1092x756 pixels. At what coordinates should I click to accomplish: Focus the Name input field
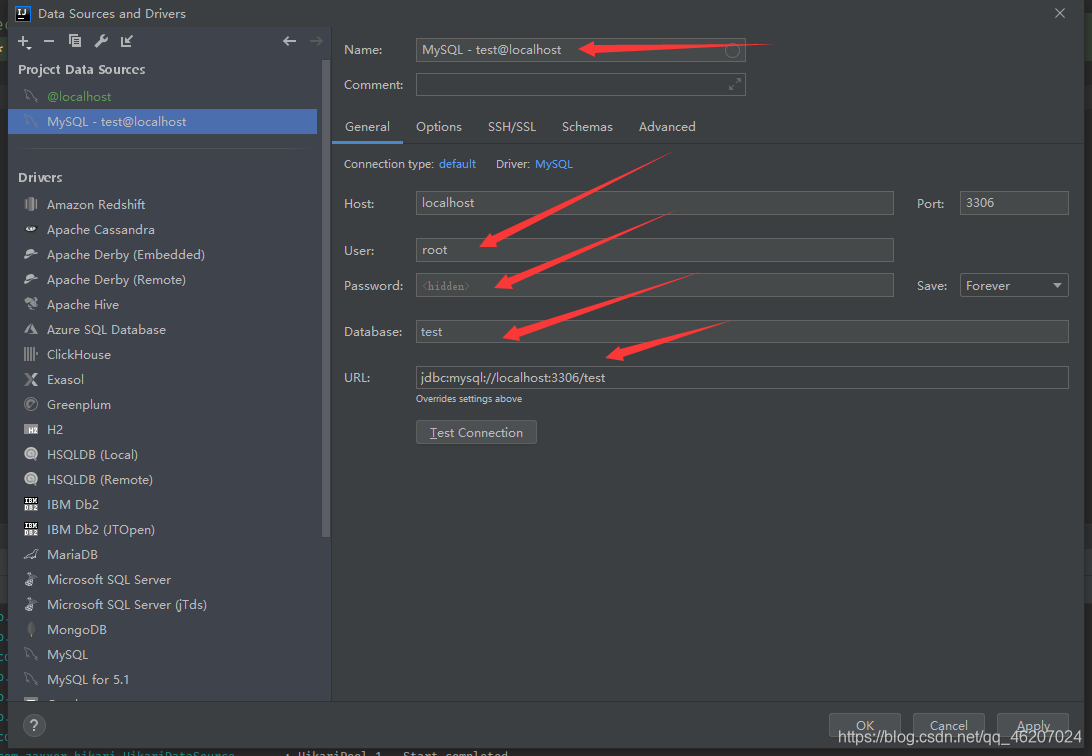click(x=581, y=50)
